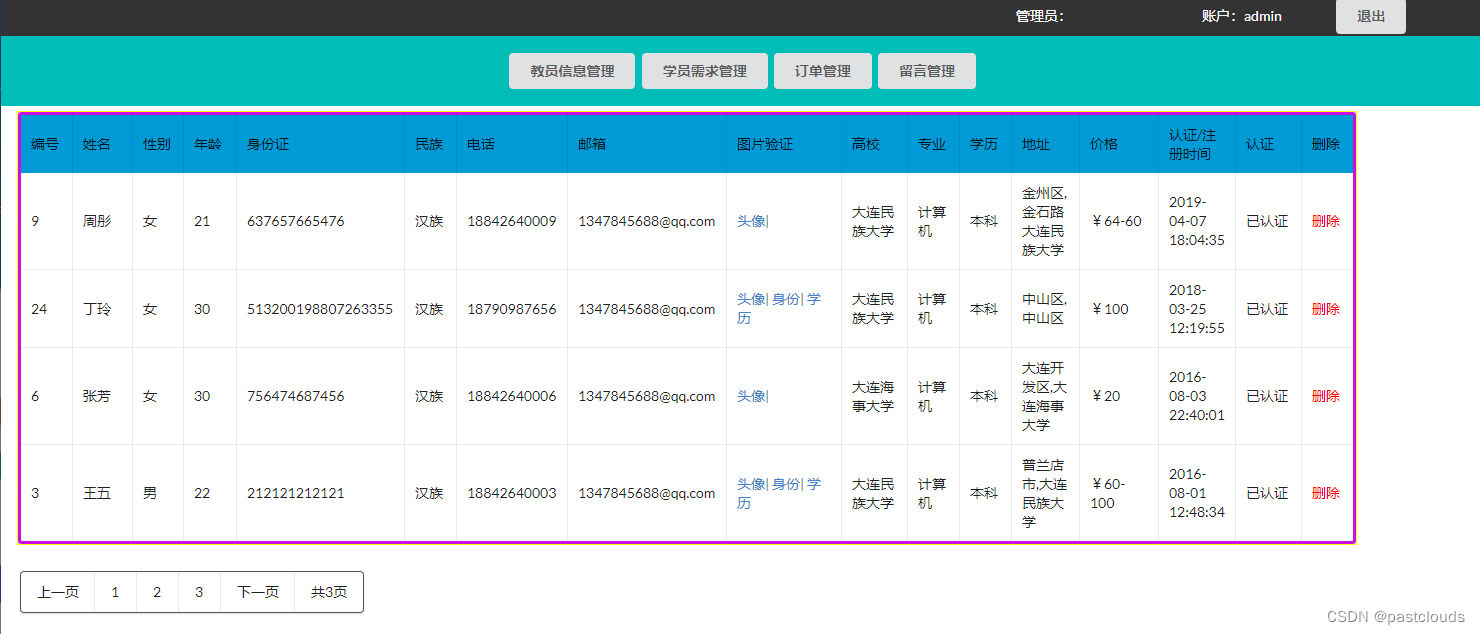
Task: Click the 退出 logout button
Action: [x=1370, y=16]
